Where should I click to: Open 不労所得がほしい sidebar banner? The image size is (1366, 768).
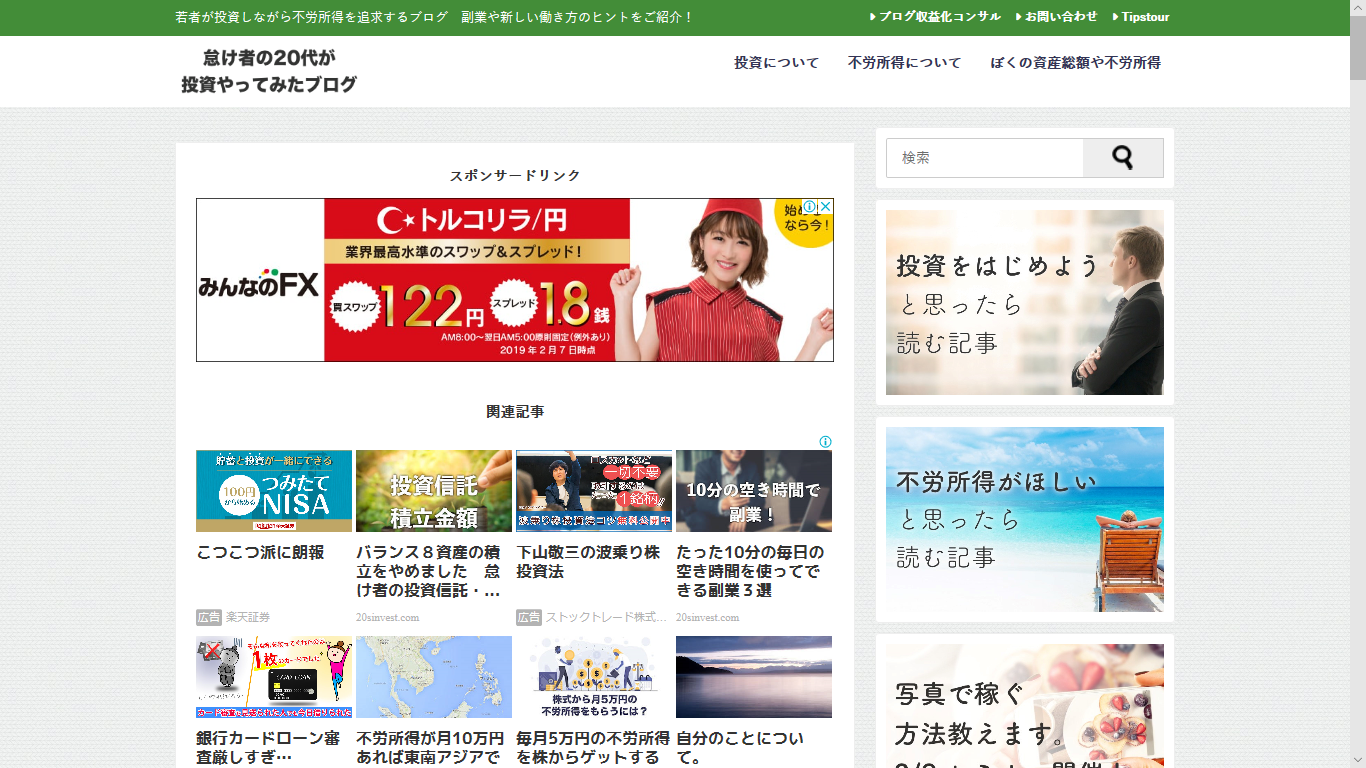tap(1025, 519)
